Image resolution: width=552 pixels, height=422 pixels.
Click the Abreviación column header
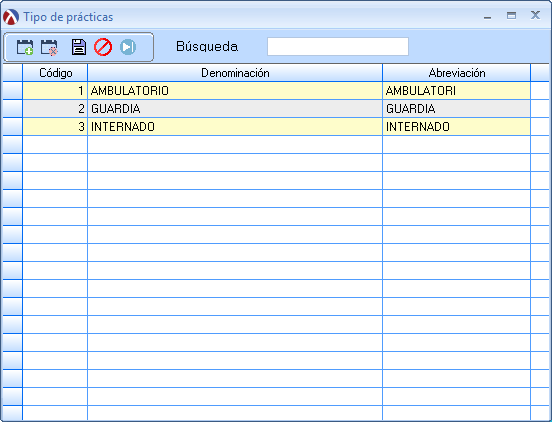click(x=457, y=73)
